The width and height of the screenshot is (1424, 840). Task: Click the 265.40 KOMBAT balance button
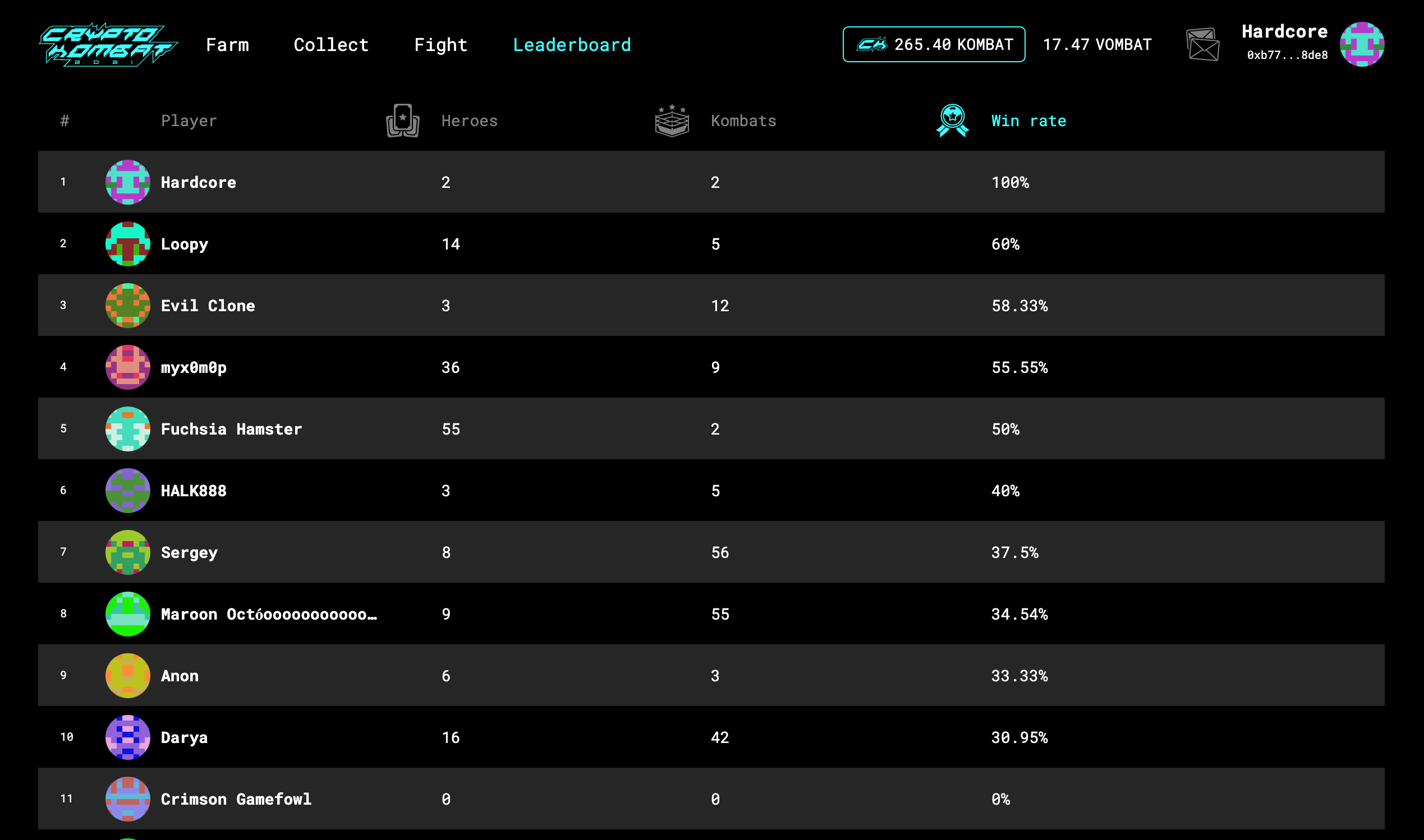click(934, 45)
